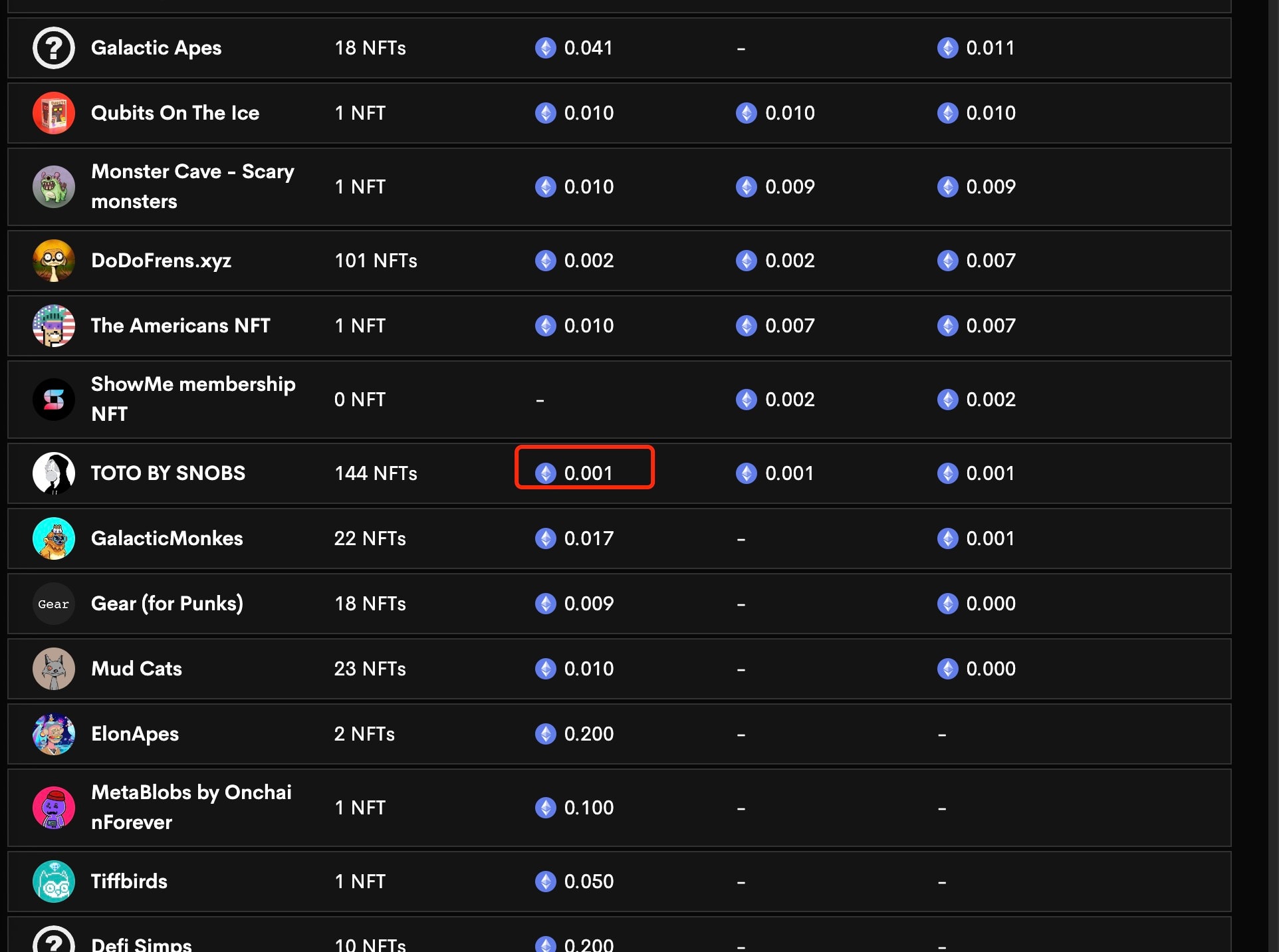Open the DoDoFrens.xyz name link

click(161, 261)
